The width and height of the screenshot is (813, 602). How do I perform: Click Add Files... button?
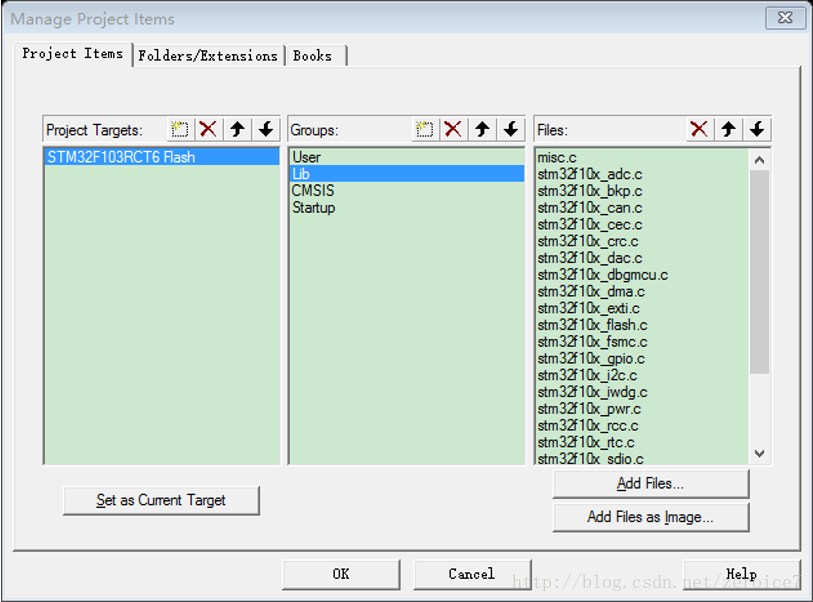pos(651,484)
